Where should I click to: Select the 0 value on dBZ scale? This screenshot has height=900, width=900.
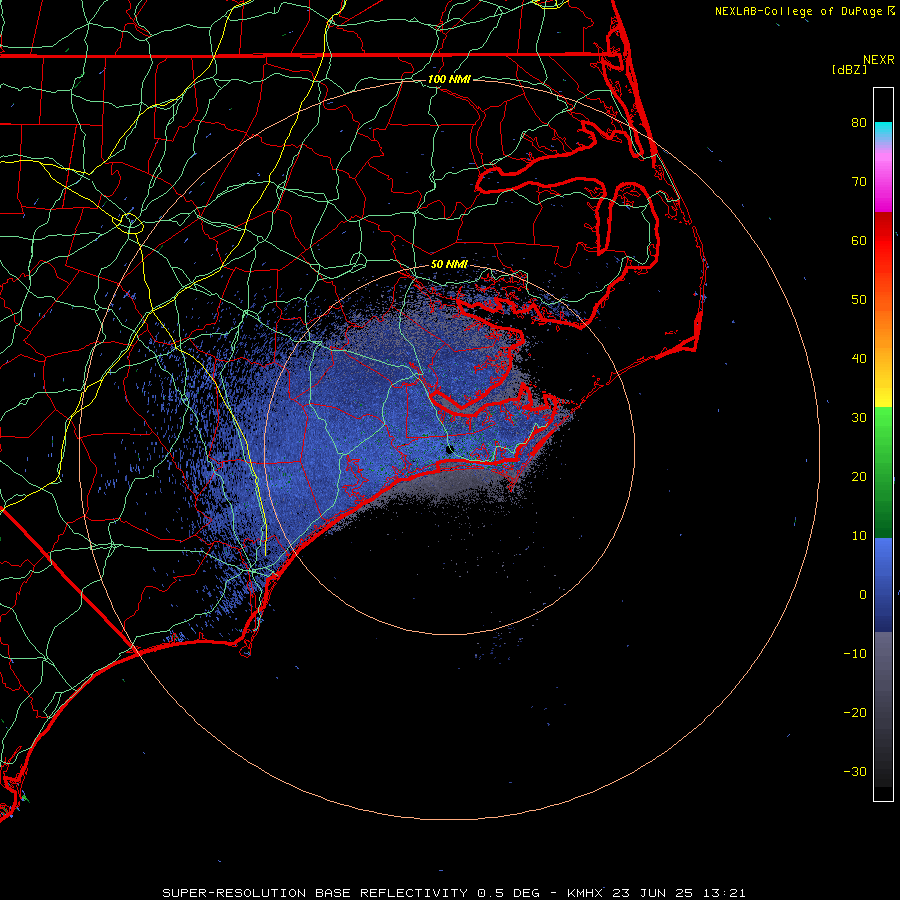coord(863,595)
